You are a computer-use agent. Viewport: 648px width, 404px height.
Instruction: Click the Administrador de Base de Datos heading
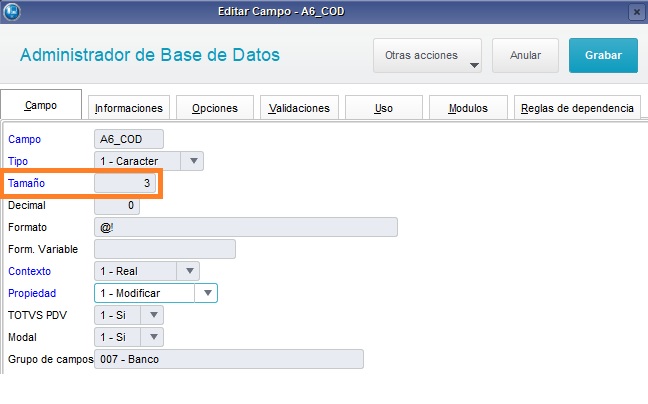(x=150, y=55)
